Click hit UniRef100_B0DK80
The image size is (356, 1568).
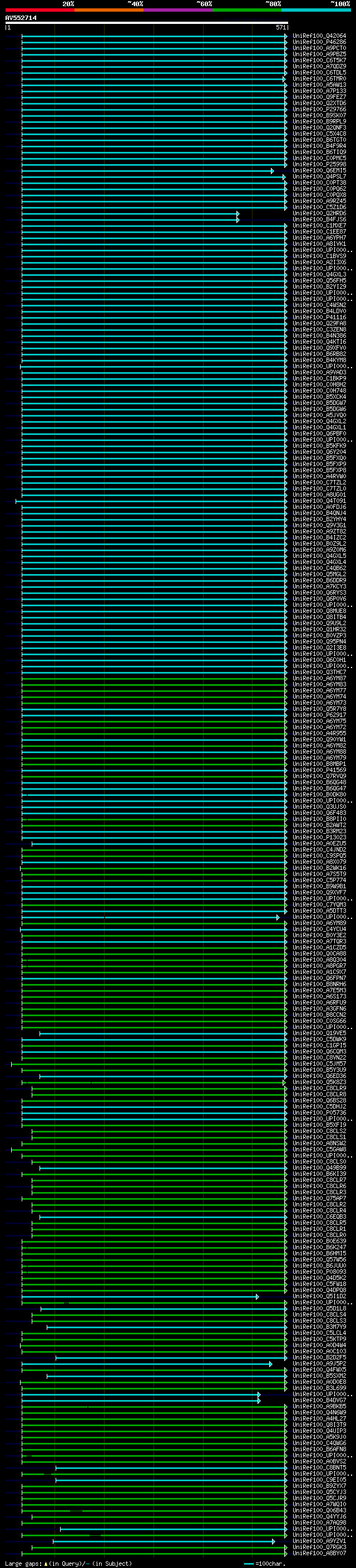(x=319, y=794)
